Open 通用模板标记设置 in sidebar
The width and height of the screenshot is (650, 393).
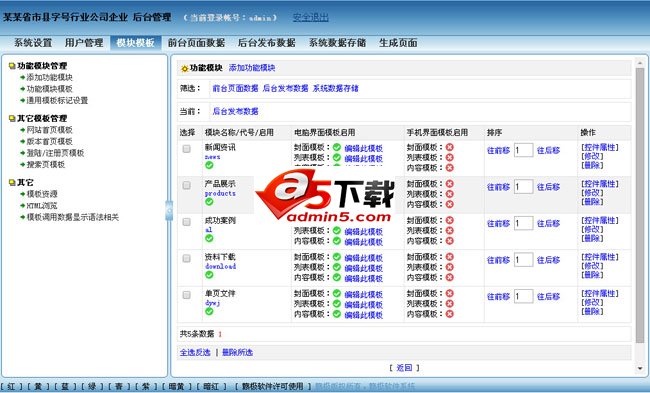(57, 100)
